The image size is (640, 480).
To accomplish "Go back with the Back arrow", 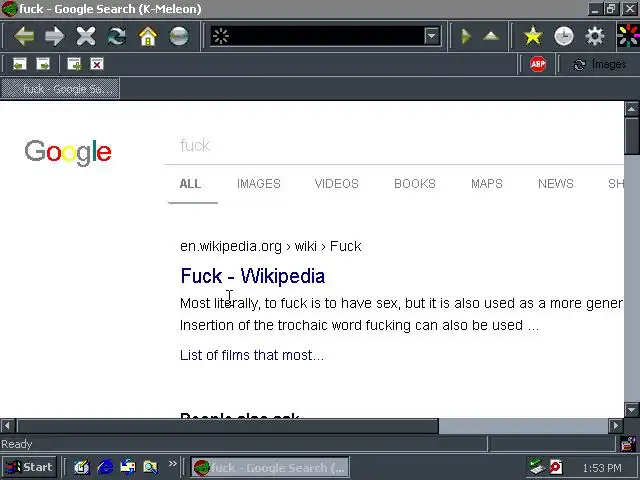I will 24,36.
